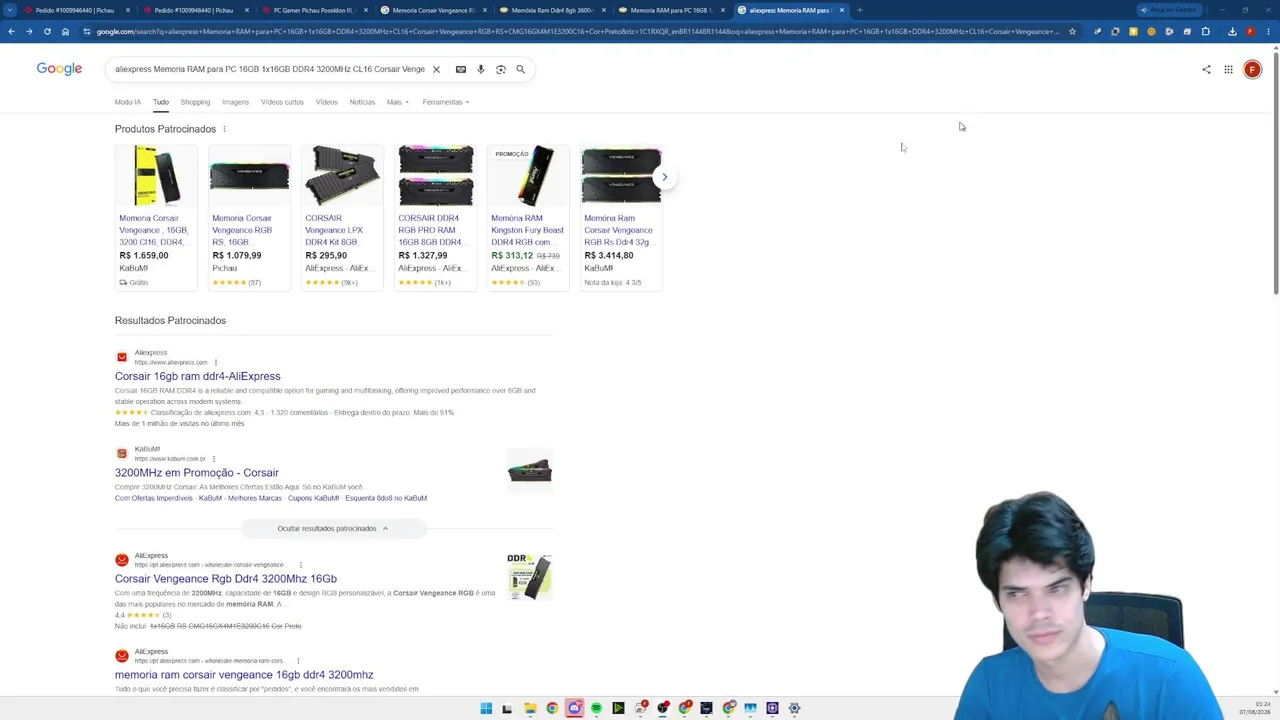
Task: Open the R$ 1.659,00 KaBuM Corsair Vengeance product
Action: click(156, 217)
